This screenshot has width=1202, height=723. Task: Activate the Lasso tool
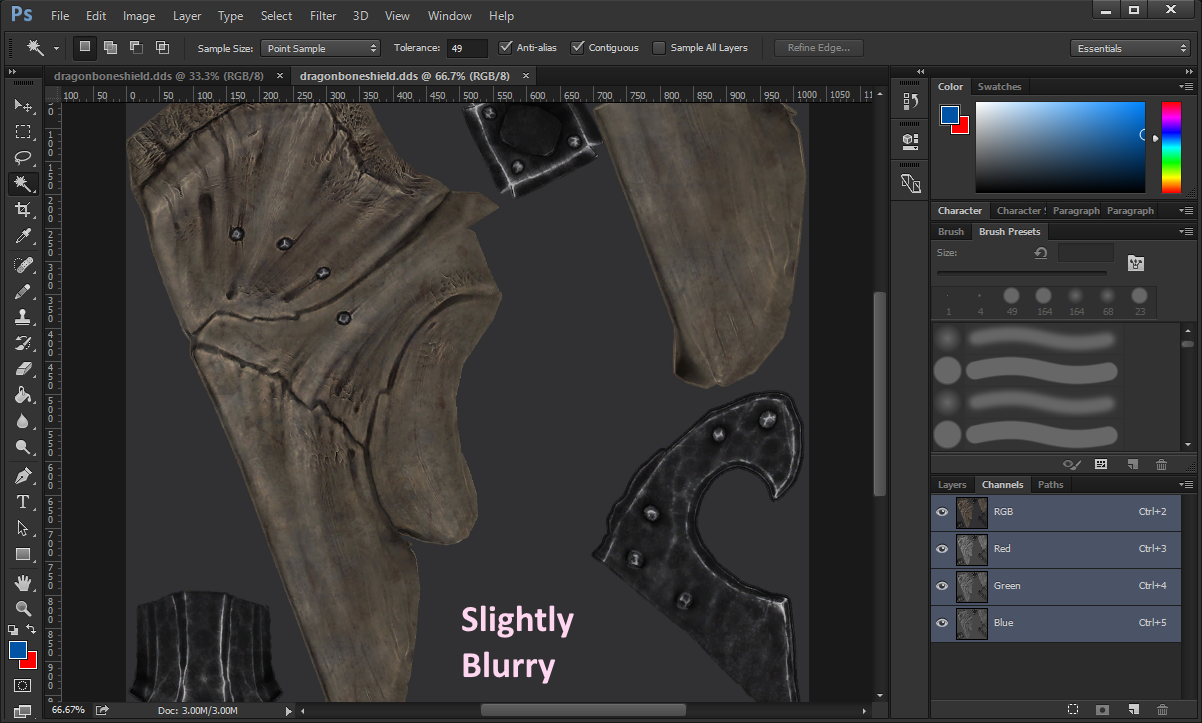pyautogui.click(x=24, y=157)
